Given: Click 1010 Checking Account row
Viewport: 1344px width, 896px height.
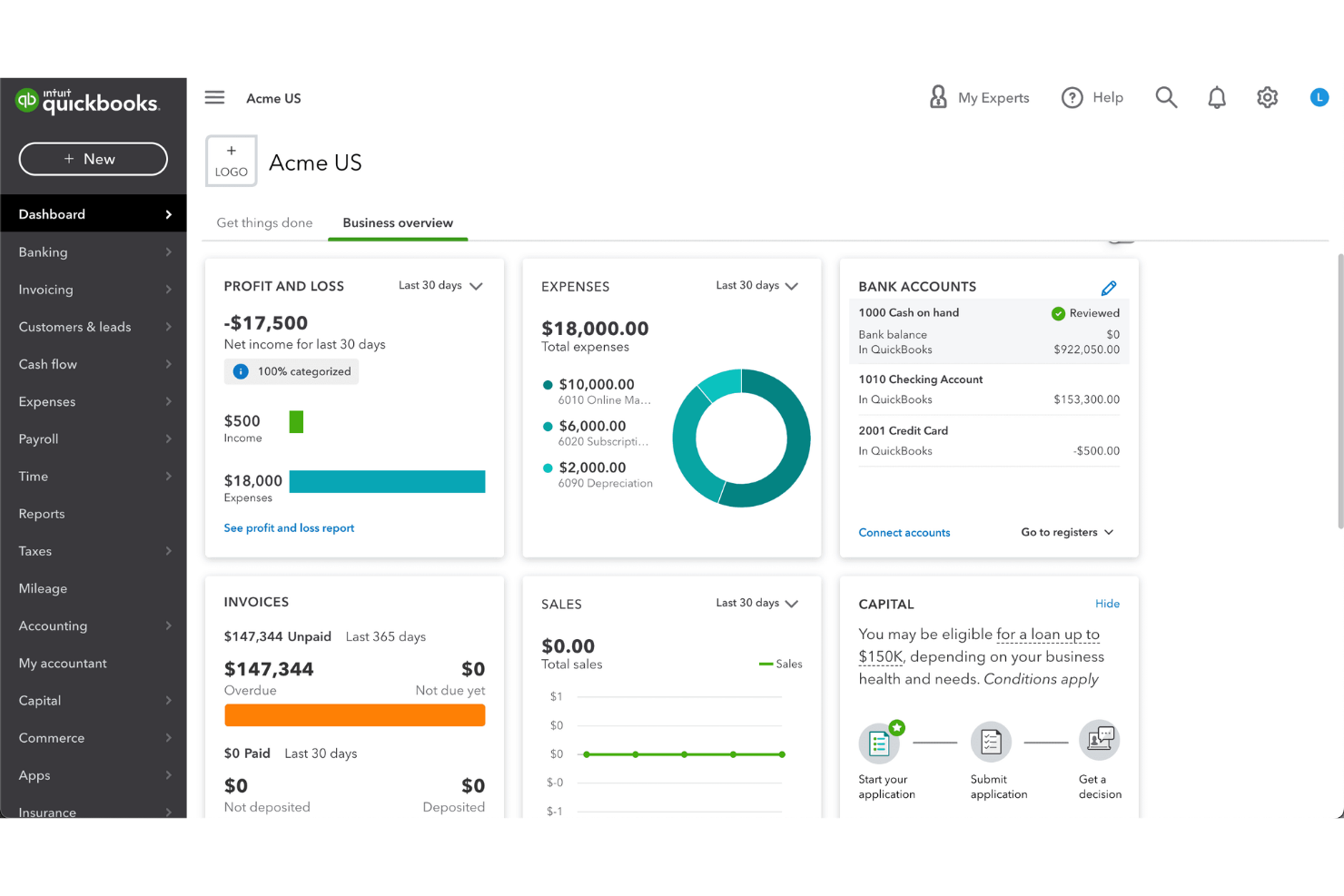Looking at the screenshot, I should [989, 389].
